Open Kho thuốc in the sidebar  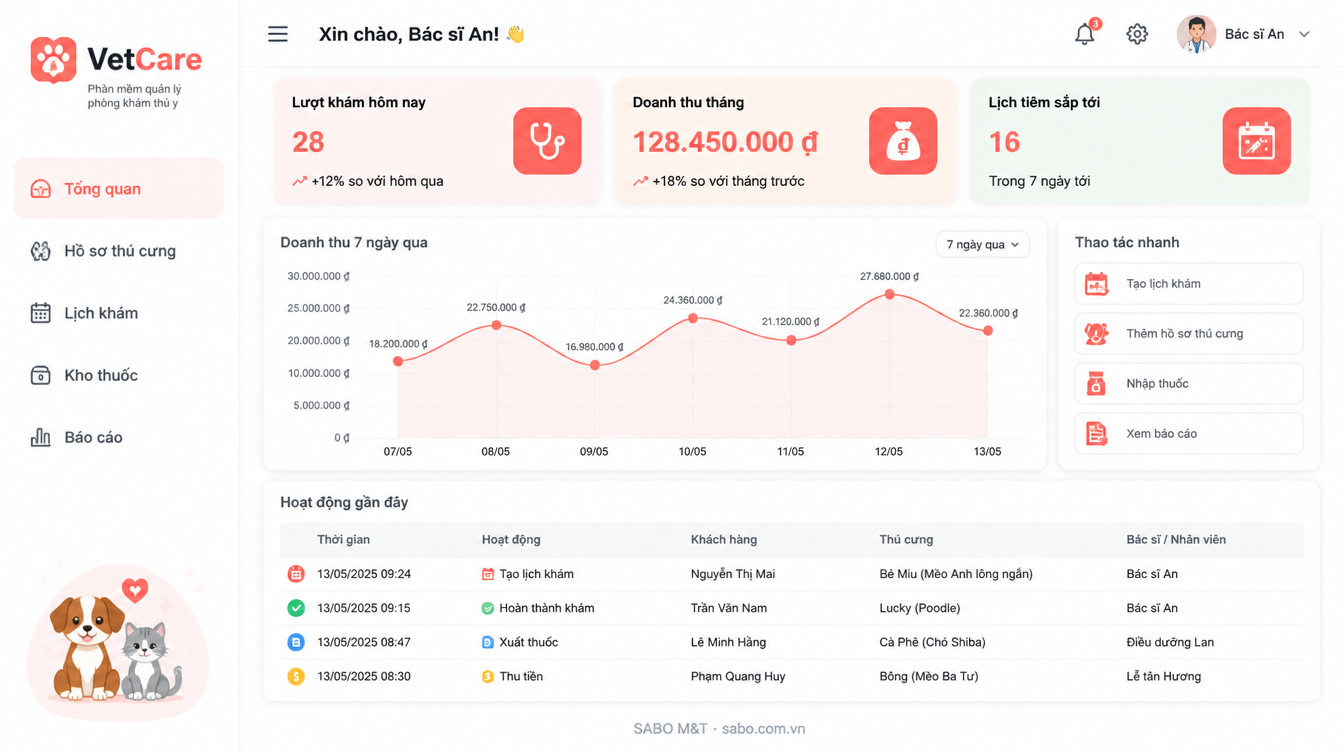point(119,375)
